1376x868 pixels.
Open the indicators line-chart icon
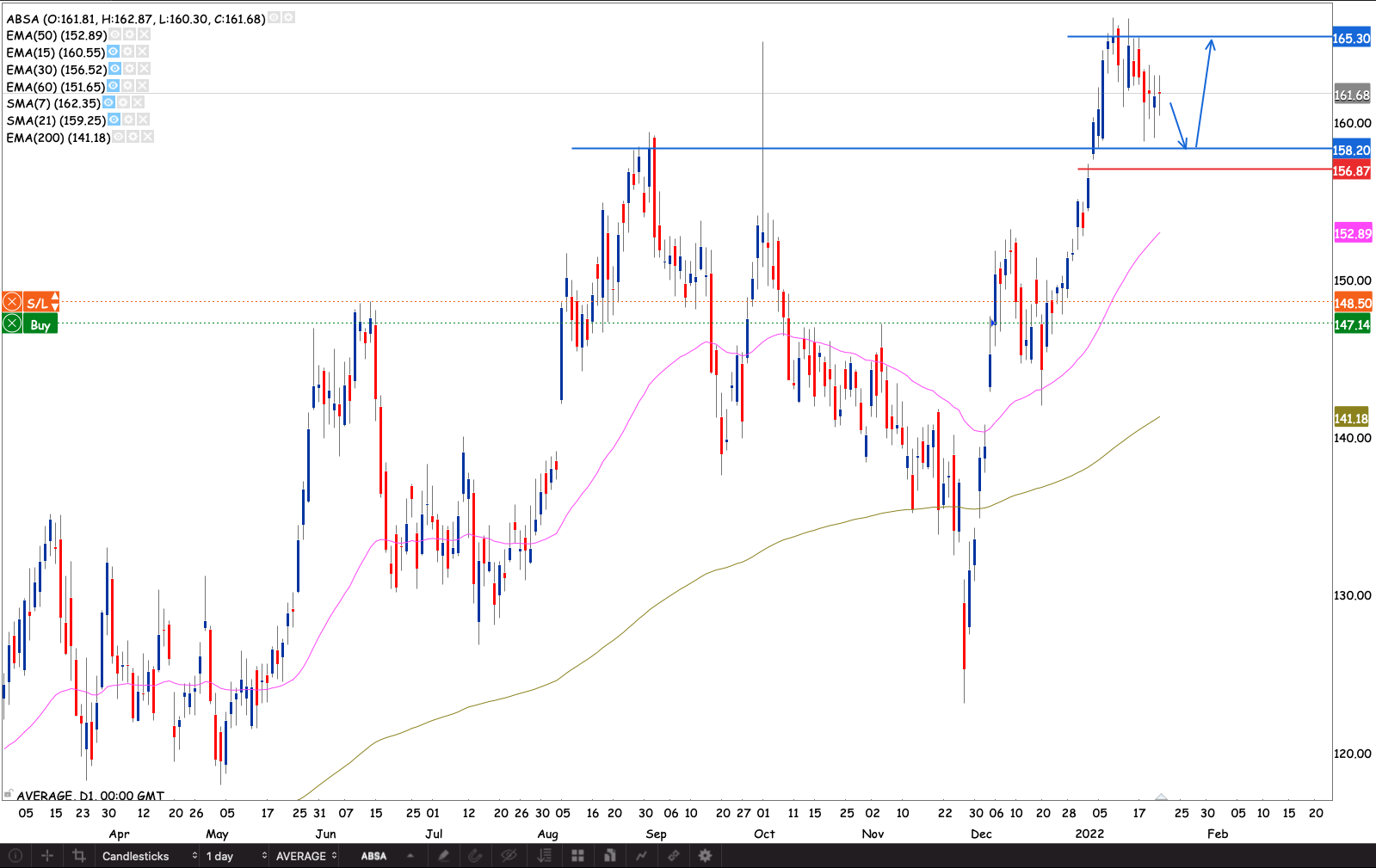click(x=641, y=856)
